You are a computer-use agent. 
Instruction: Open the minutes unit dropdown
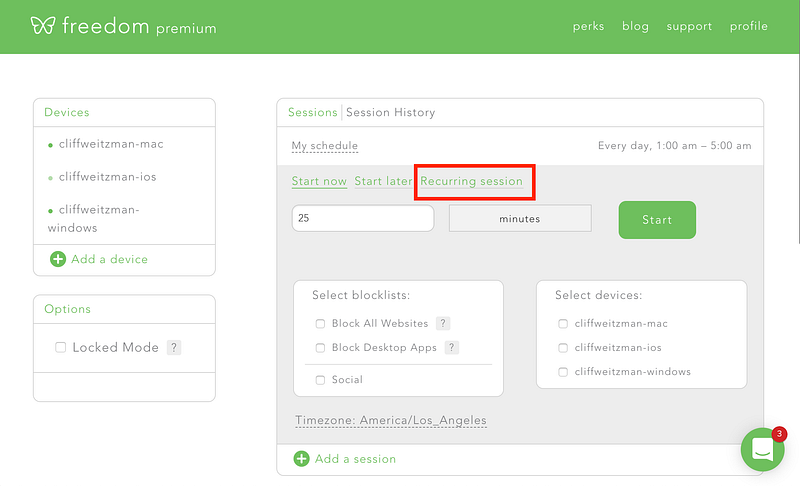point(520,218)
